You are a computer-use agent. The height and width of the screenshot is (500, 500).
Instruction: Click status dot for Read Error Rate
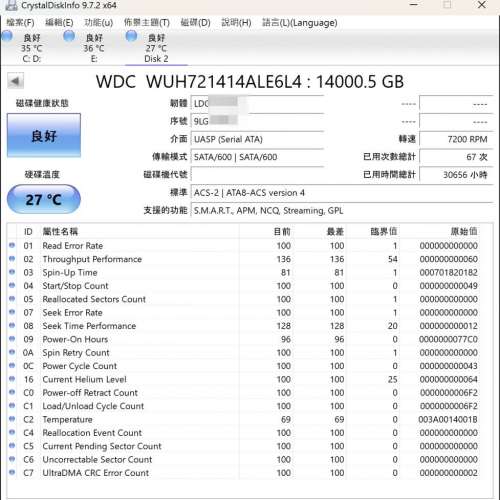point(12,246)
